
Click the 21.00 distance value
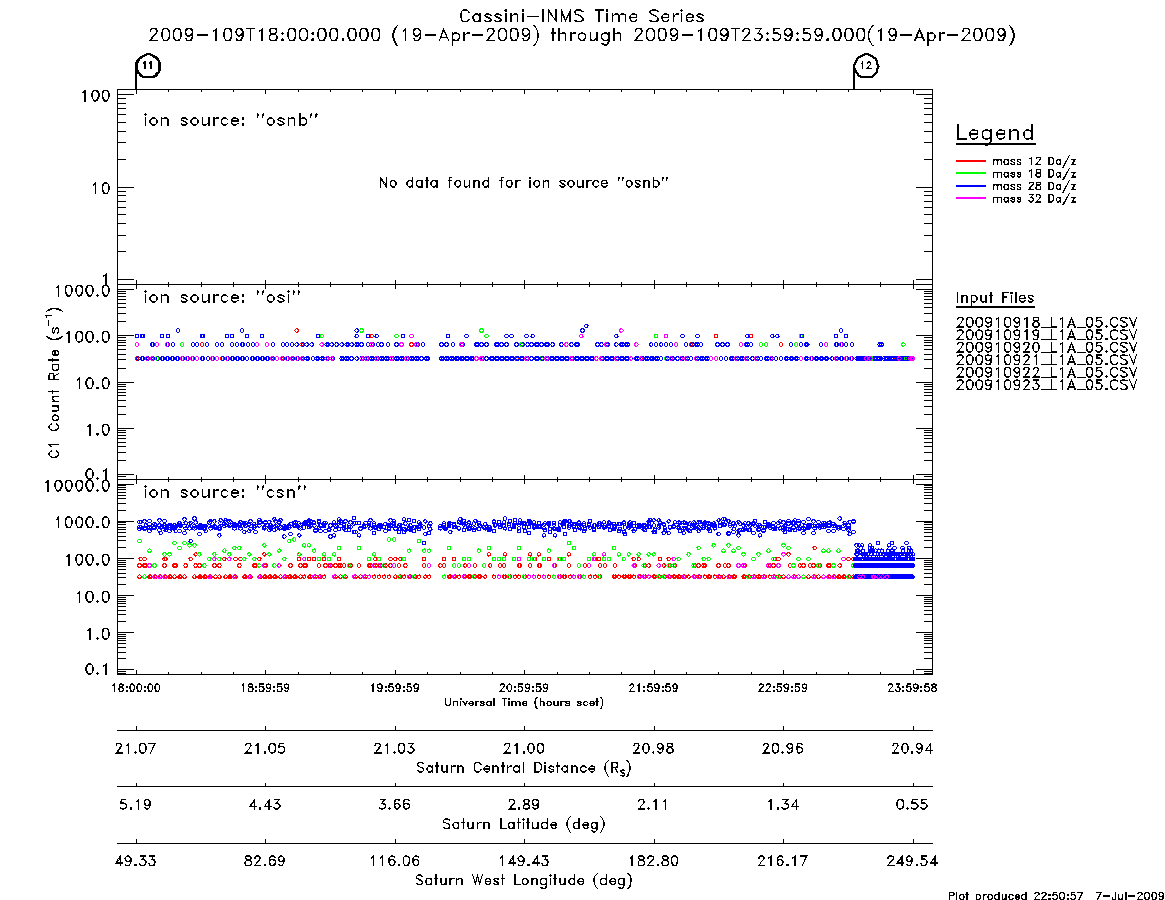coord(524,748)
